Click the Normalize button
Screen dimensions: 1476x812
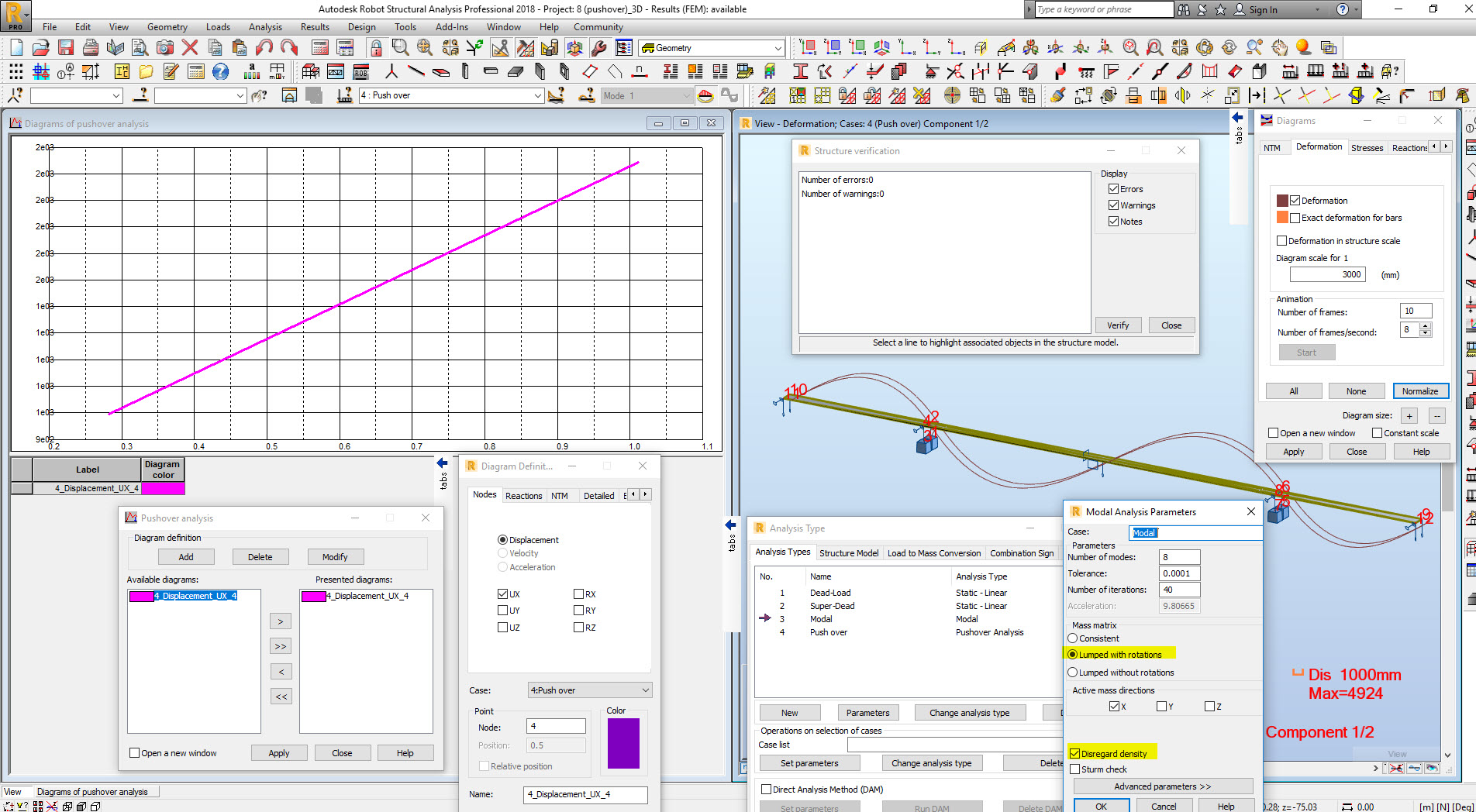point(1419,391)
